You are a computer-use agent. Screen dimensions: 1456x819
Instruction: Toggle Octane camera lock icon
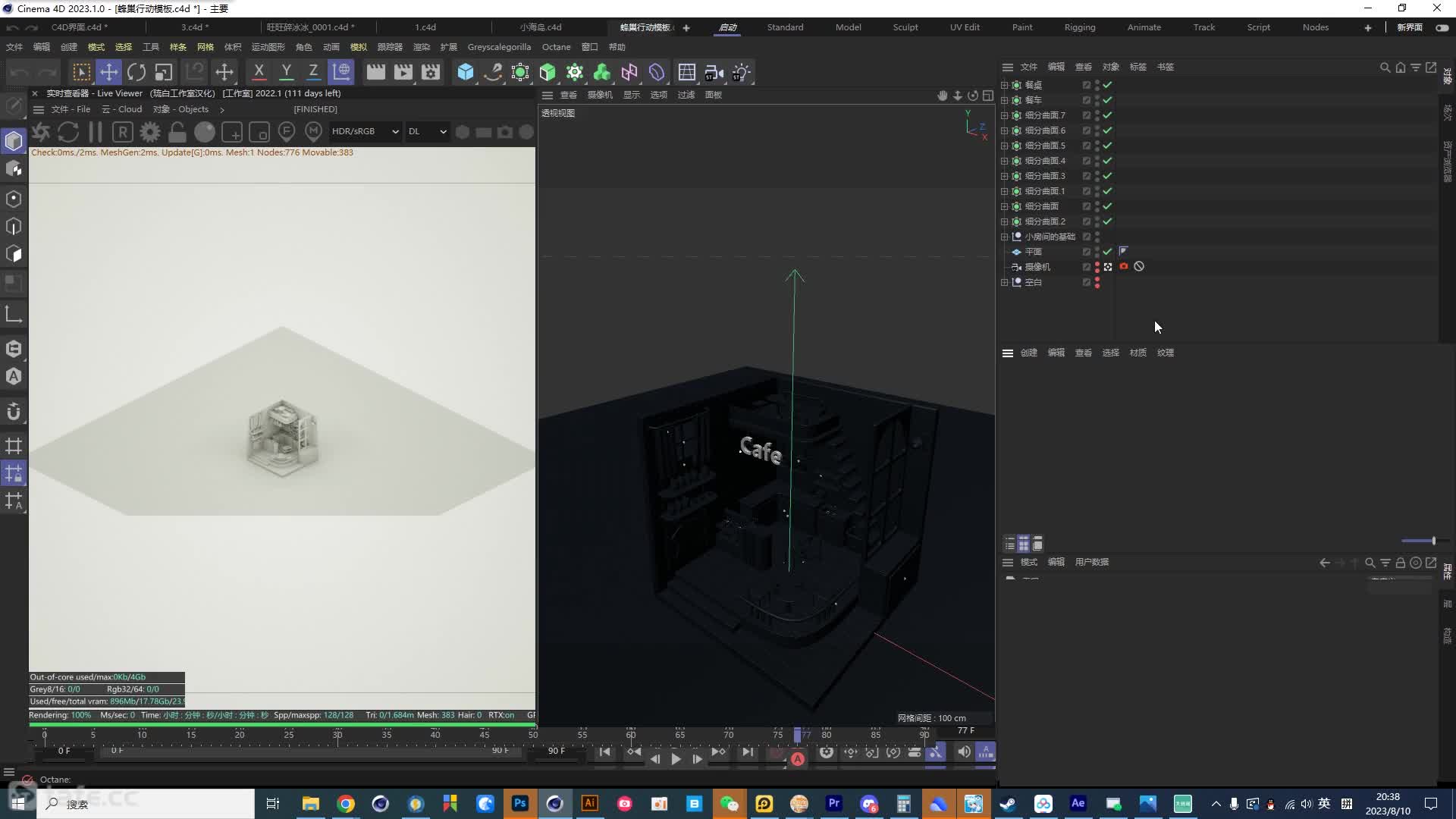coord(177,132)
